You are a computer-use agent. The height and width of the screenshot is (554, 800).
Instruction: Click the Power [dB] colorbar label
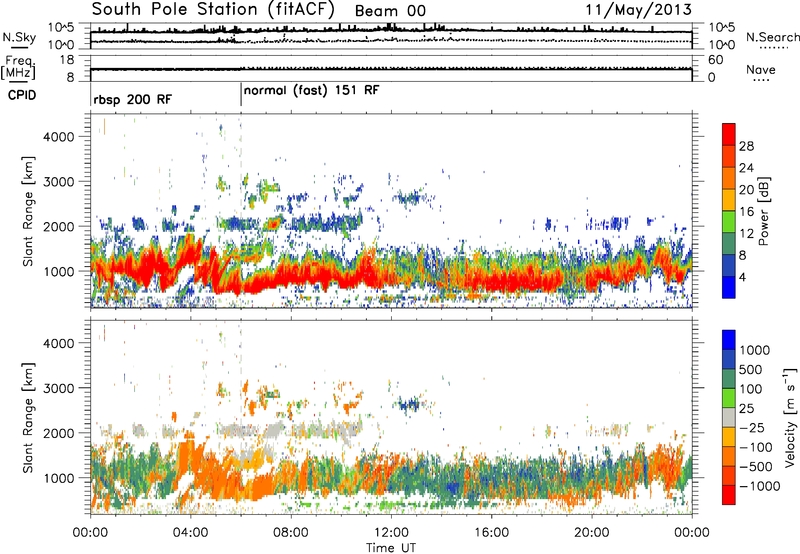(x=763, y=211)
